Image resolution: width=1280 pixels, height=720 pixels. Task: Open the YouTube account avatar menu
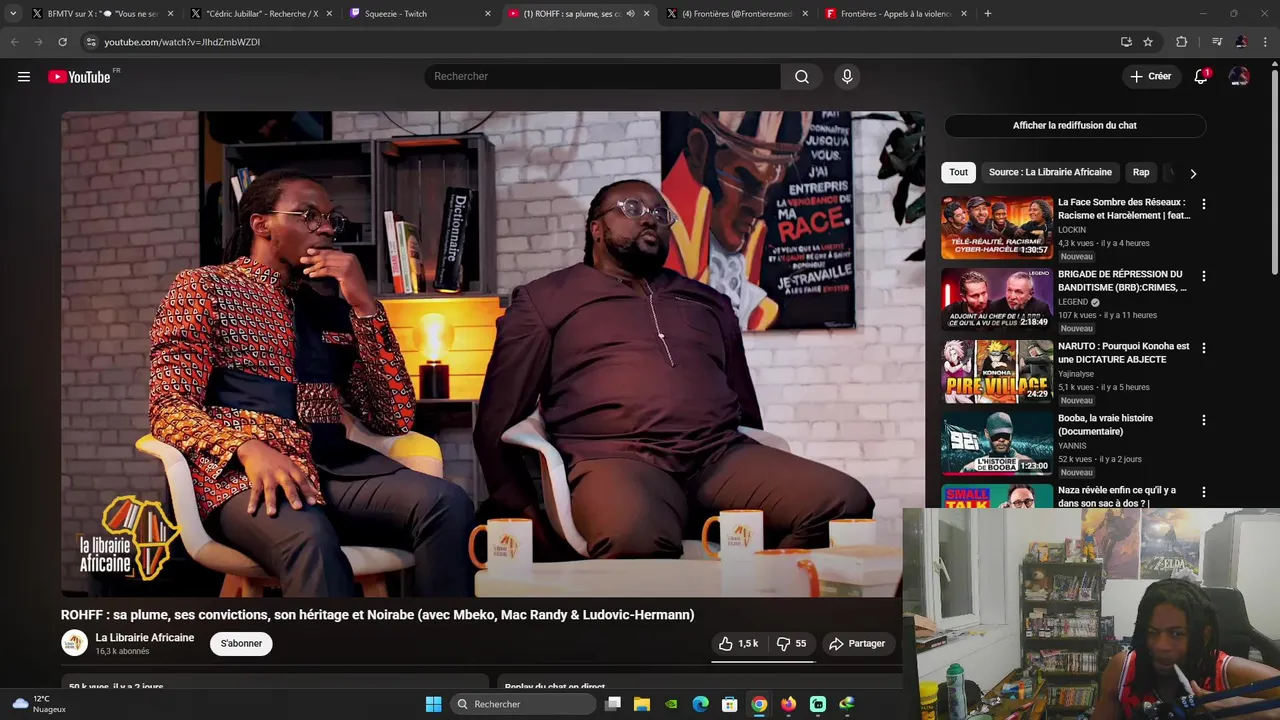pyautogui.click(x=1239, y=77)
